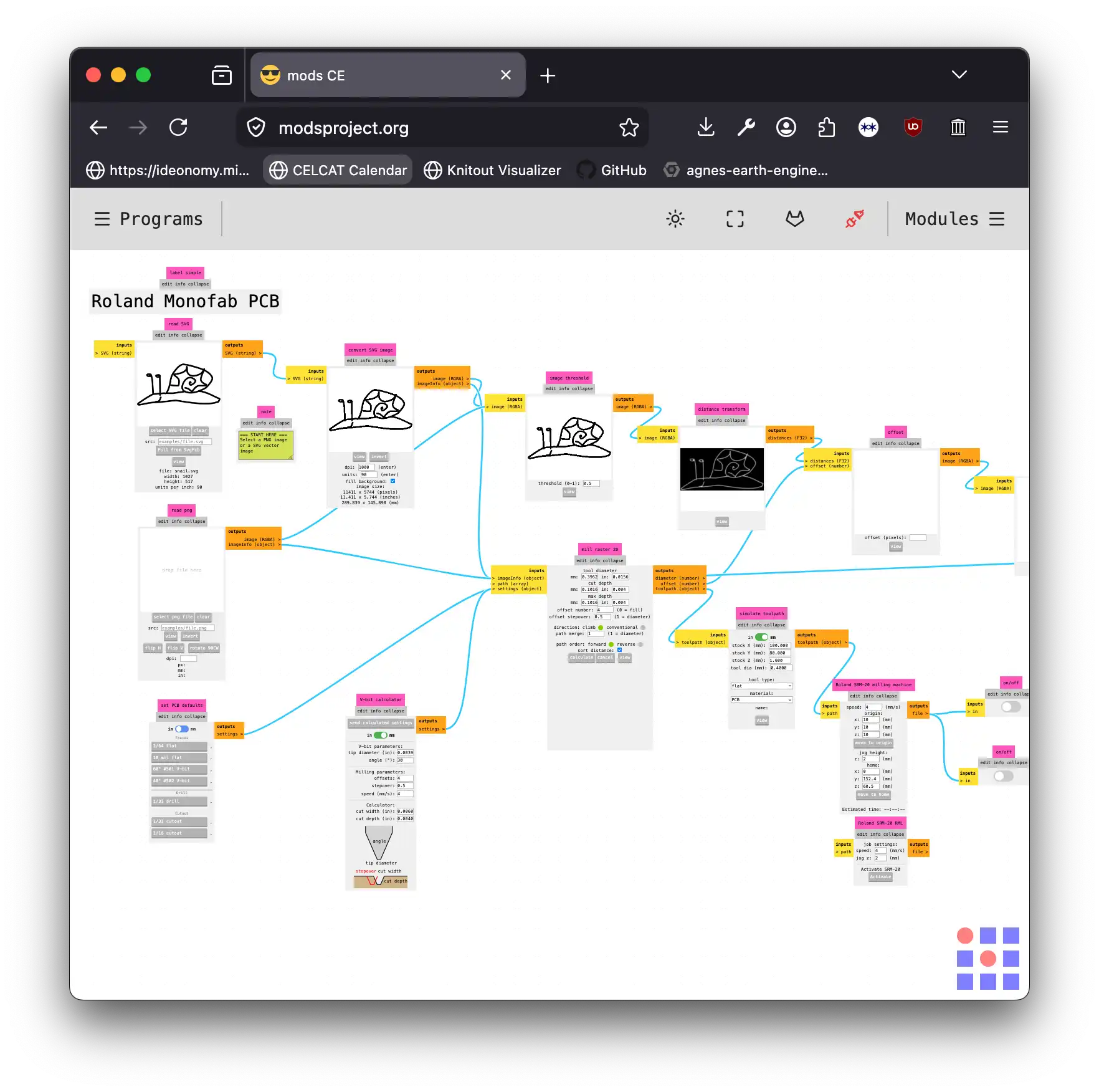The height and width of the screenshot is (1092, 1099).
Task: Toggle in/mm switch in simulate toolpath
Action: 761,637
